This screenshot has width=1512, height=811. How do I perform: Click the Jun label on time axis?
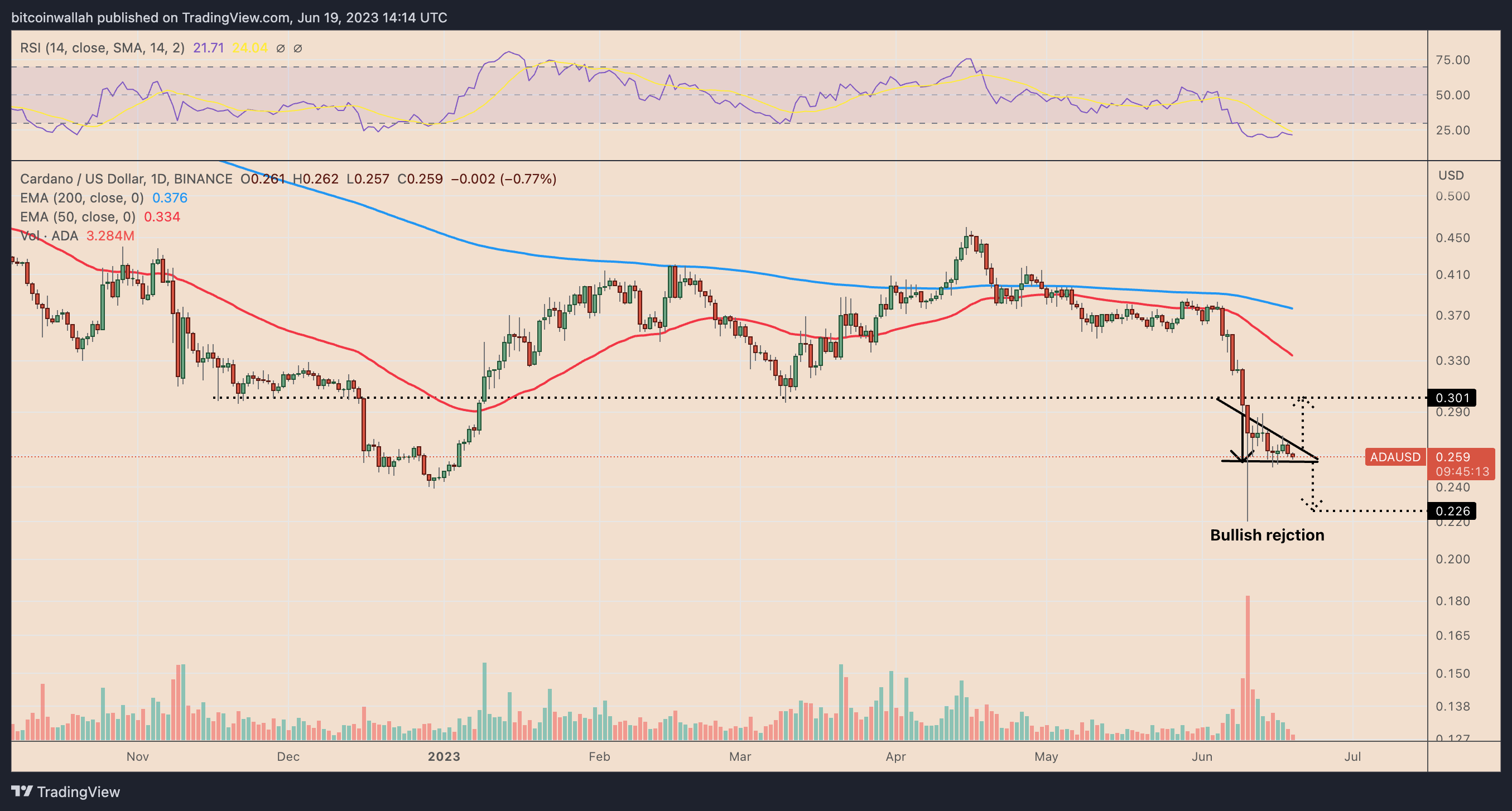pyautogui.click(x=1201, y=756)
